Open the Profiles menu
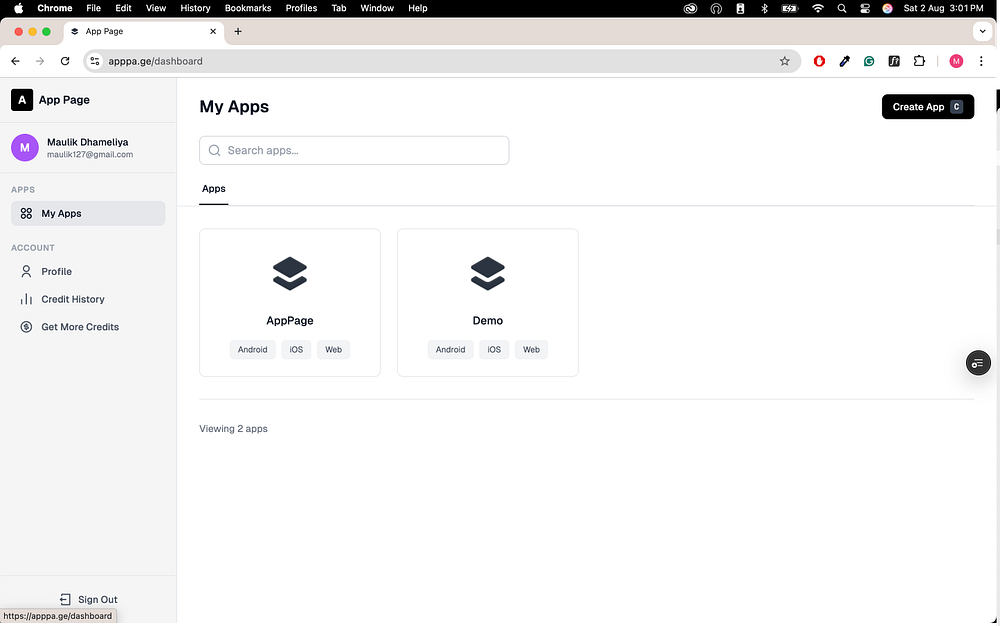Image resolution: width=1000 pixels, height=626 pixels. pyautogui.click(x=302, y=8)
